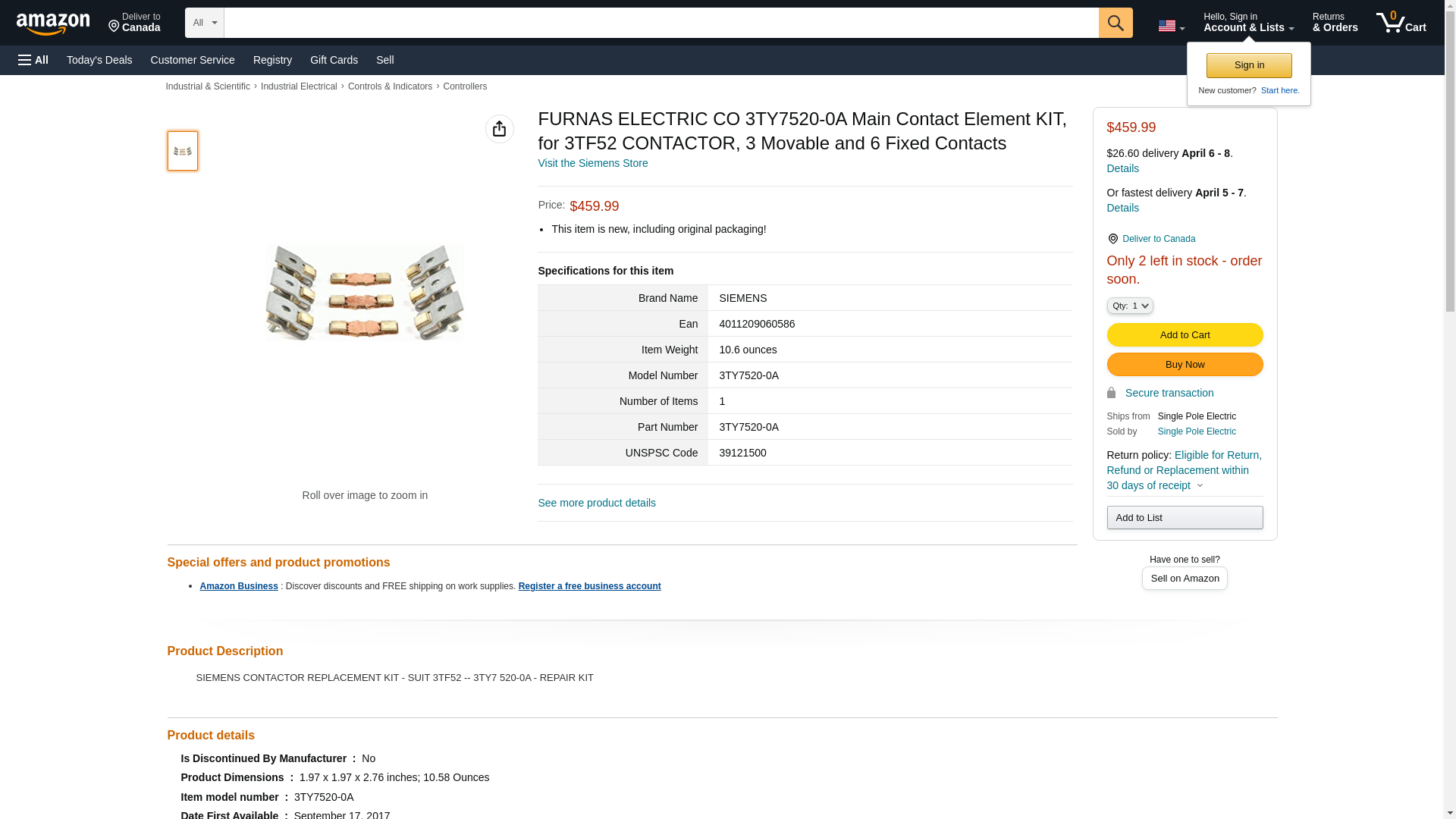
Task: Click the US flag language selector
Action: point(1170,26)
